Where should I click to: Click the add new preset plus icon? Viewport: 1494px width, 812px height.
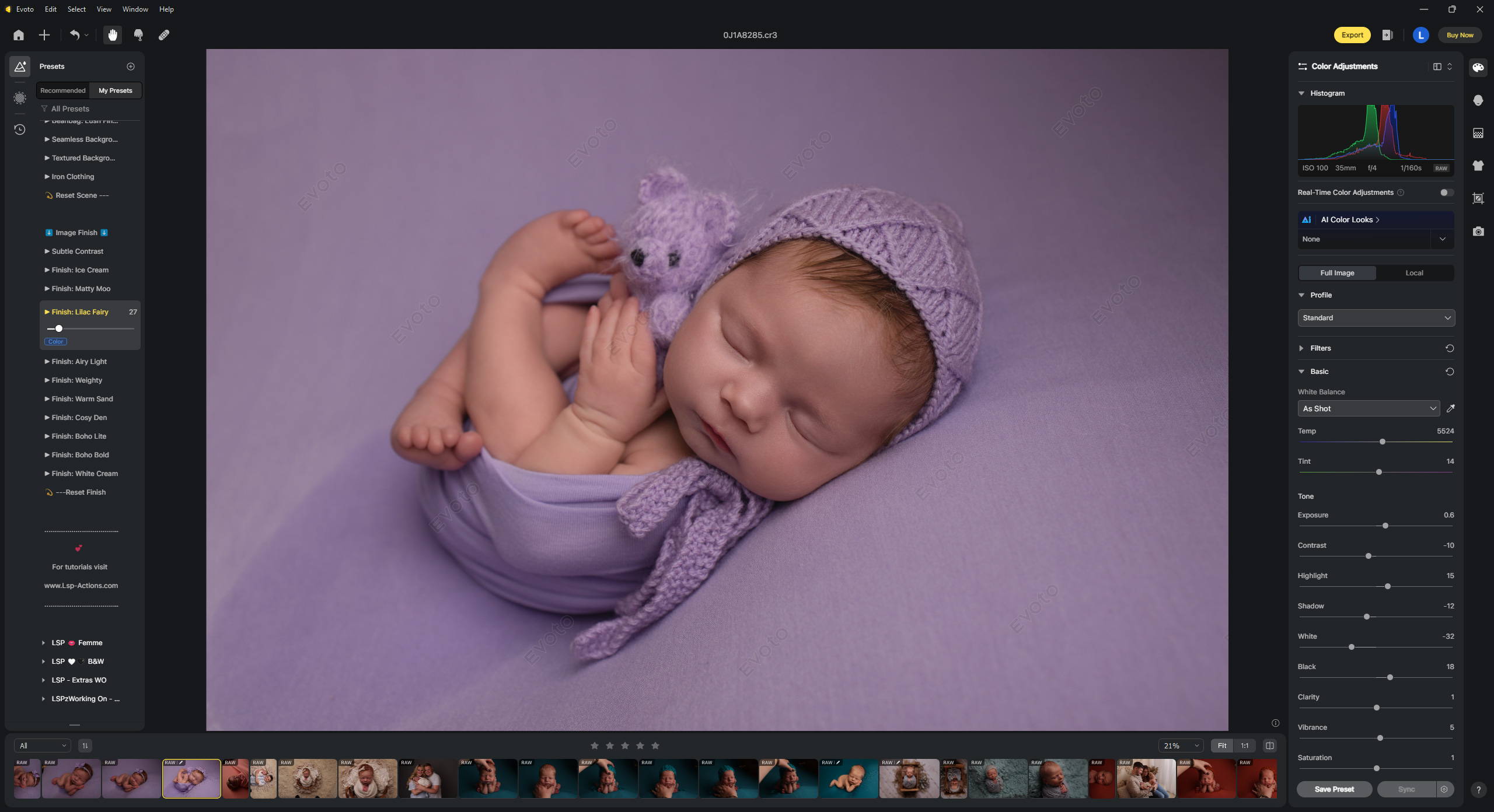click(131, 66)
